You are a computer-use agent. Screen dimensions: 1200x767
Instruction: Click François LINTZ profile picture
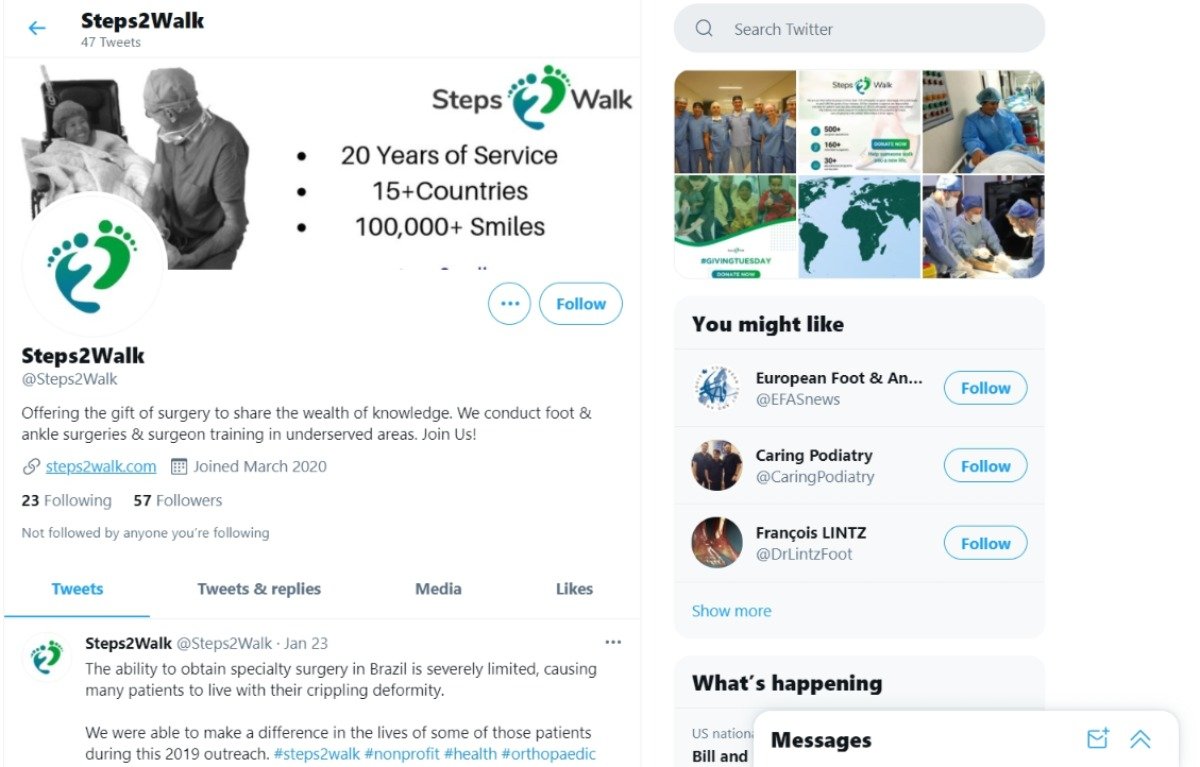717,543
